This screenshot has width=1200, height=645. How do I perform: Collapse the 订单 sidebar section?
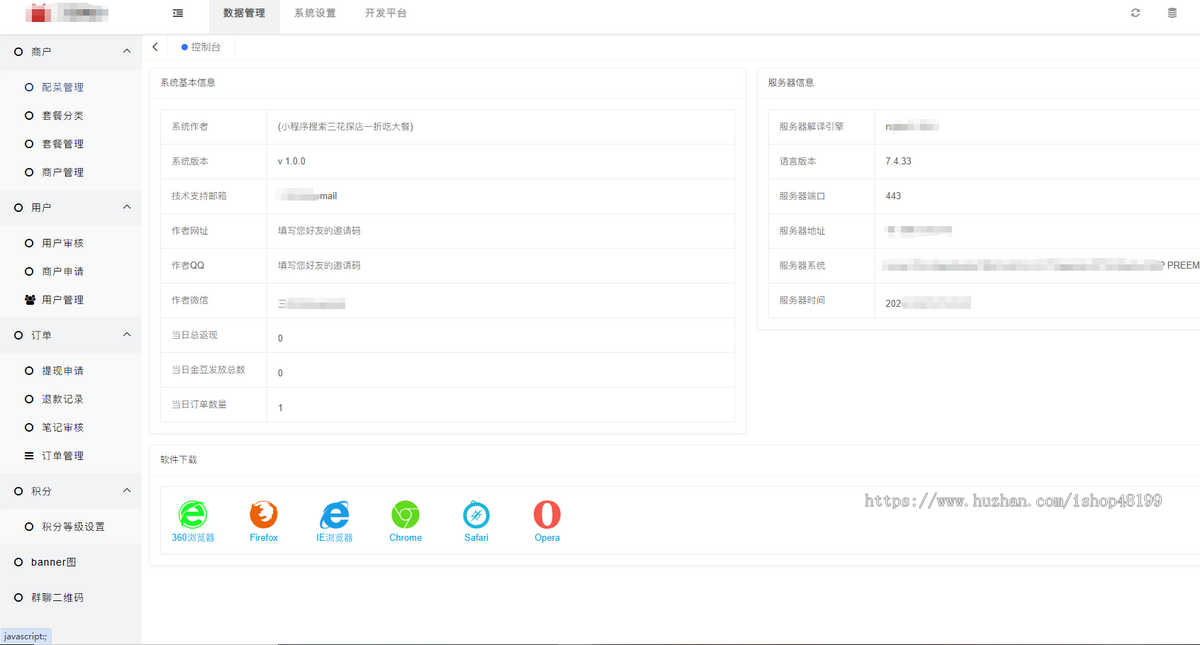click(x=126, y=334)
